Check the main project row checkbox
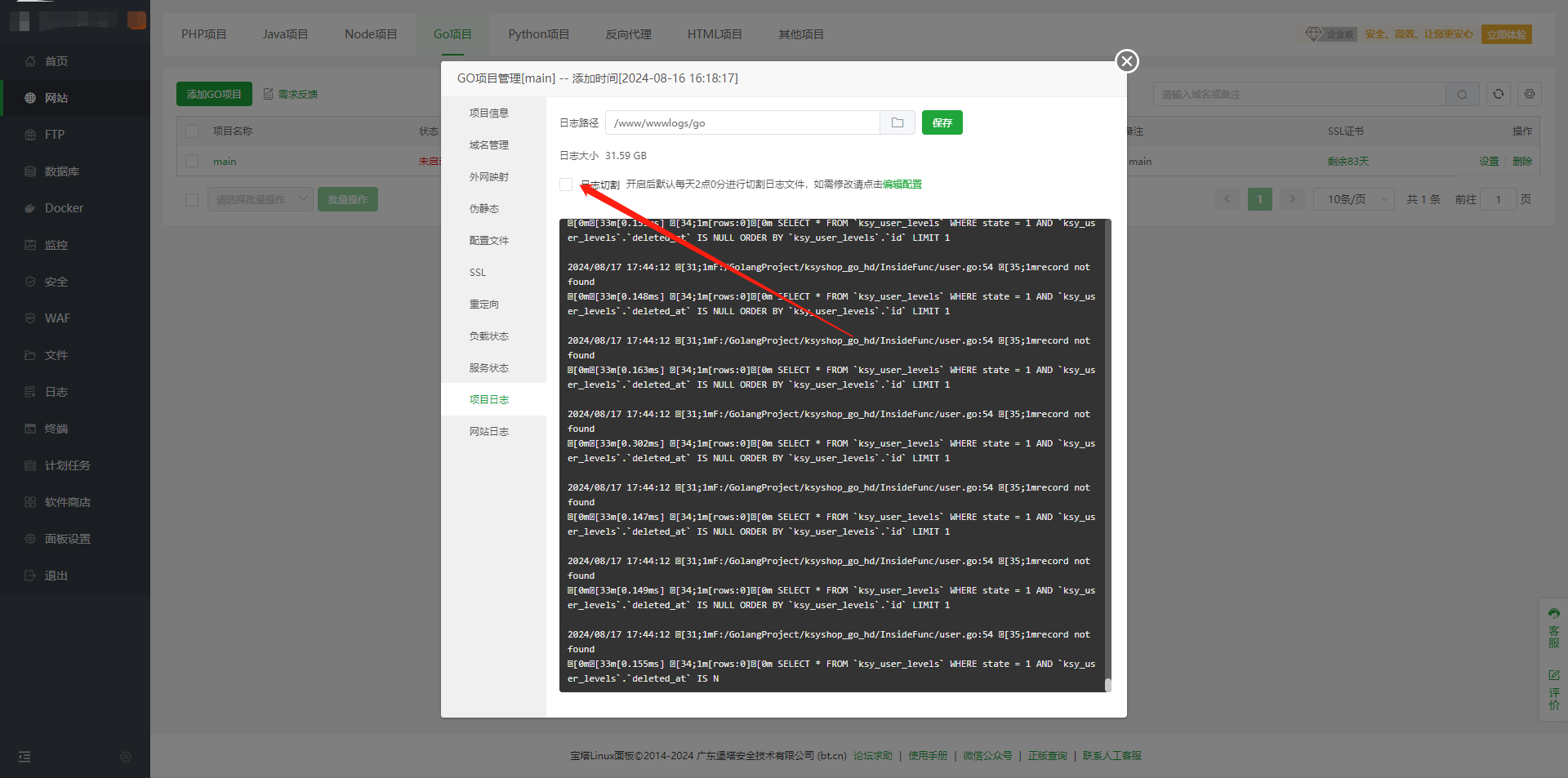 coord(192,162)
